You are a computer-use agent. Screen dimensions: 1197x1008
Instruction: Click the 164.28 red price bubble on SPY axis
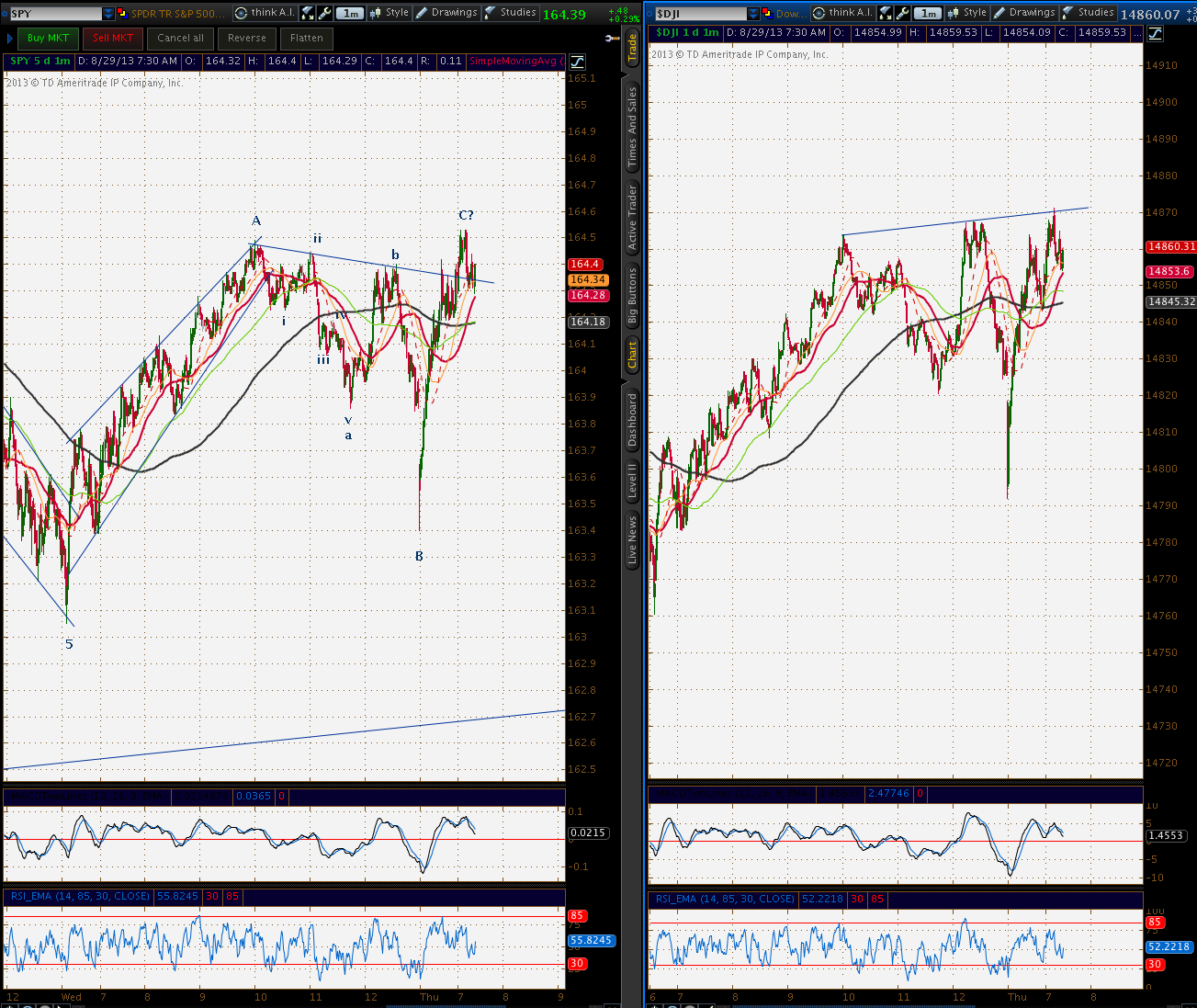tap(587, 295)
